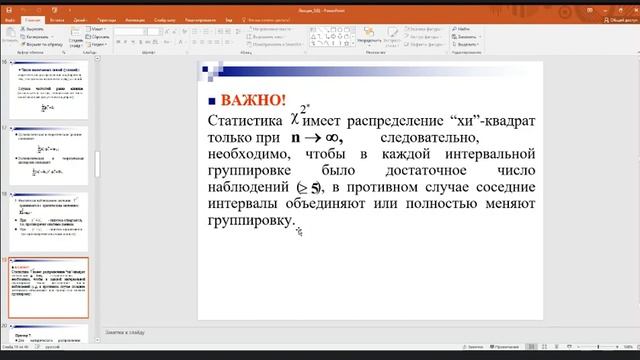Open the Упорядочить arrange menu

click(369, 38)
